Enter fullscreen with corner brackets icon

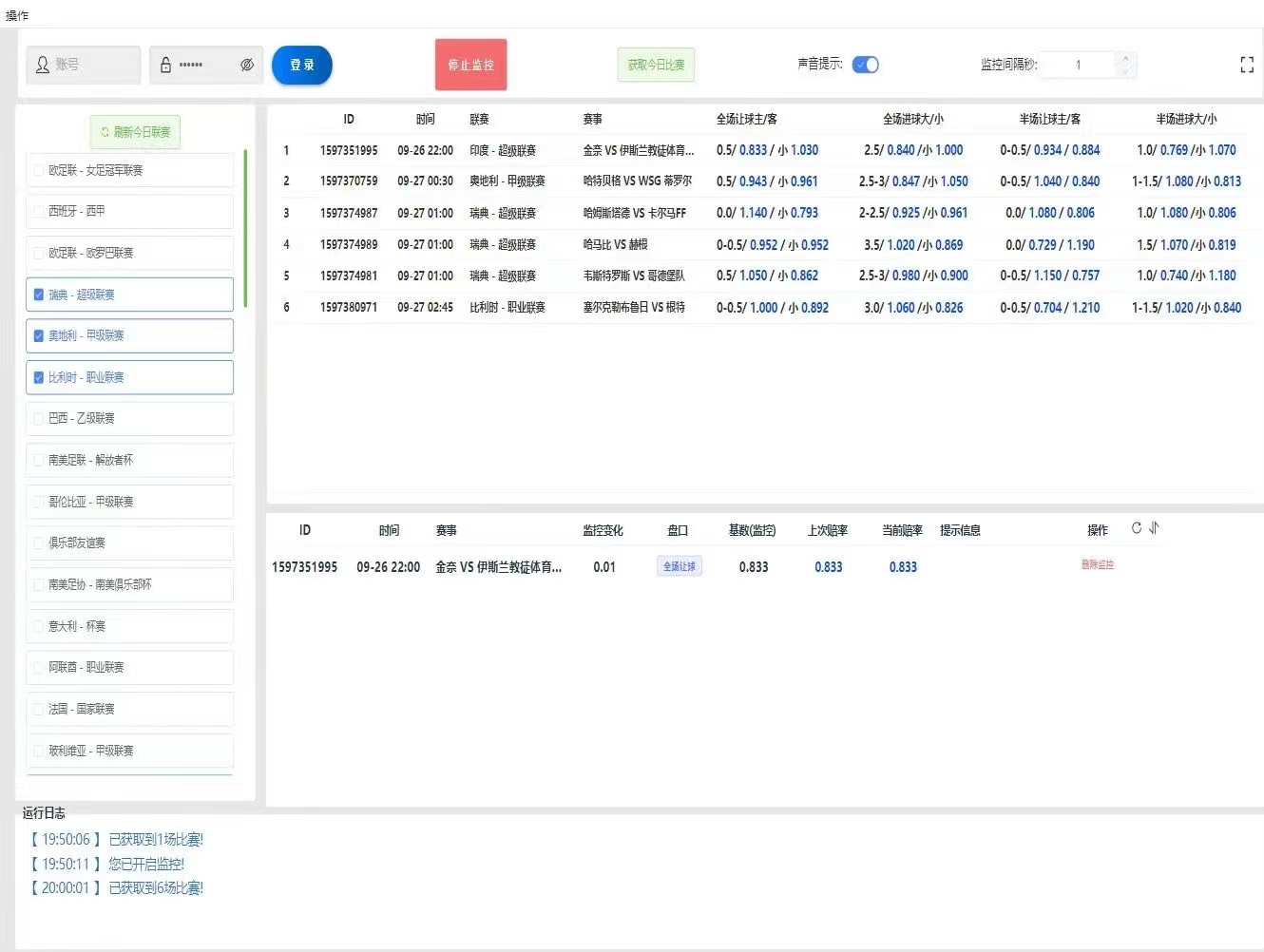1247,65
